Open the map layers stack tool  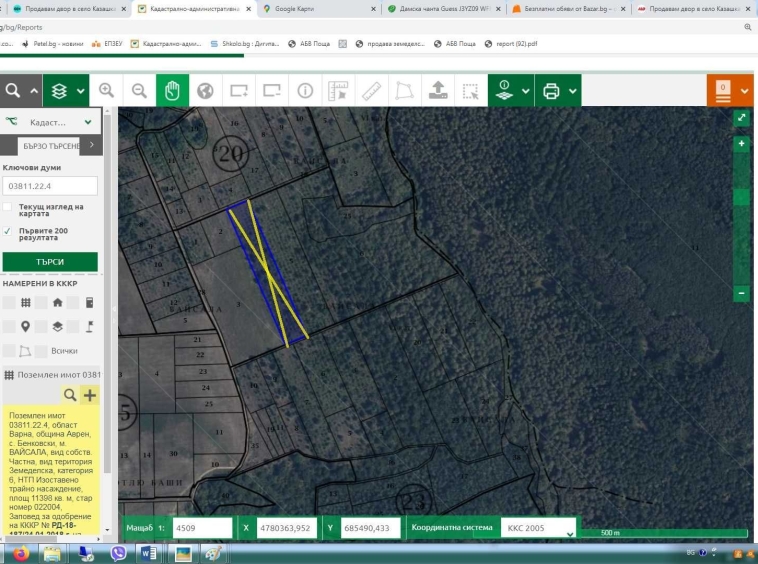coord(59,90)
